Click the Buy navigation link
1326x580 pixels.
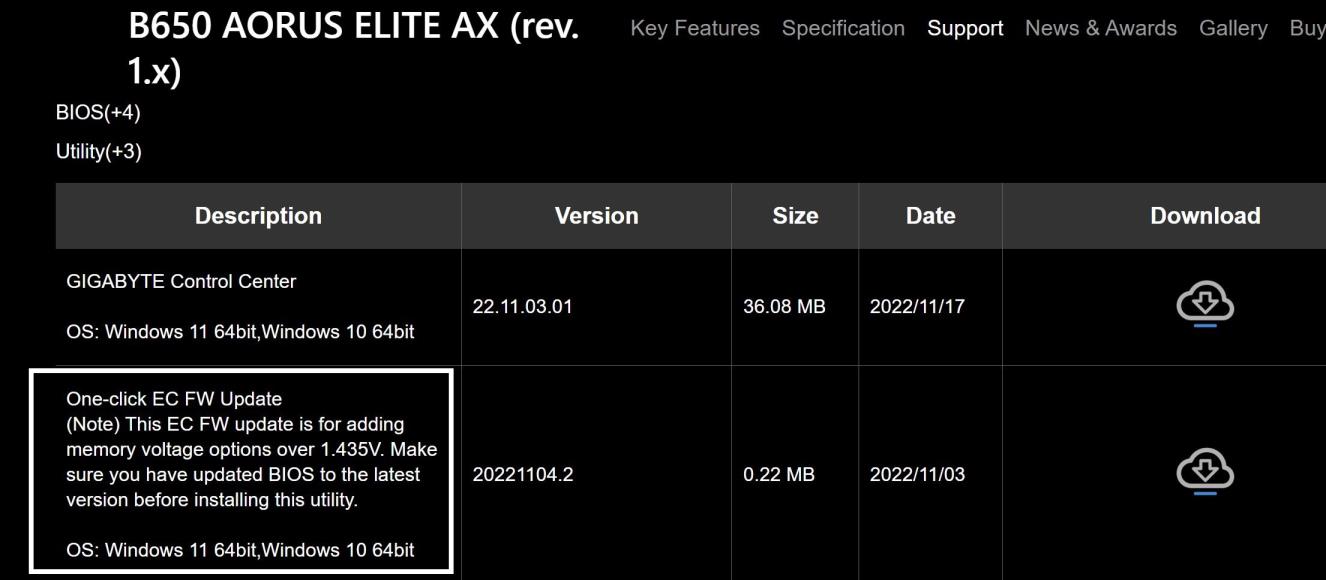coord(1307,29)
